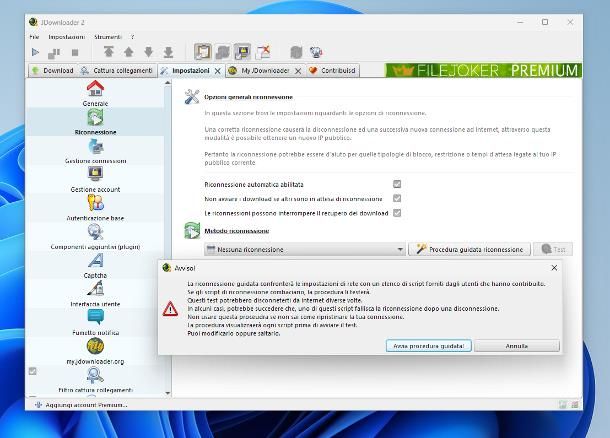Click the stop downloads square icon
Viewport: 610px width, 438px height.
pyautogui.click(x=75, y=52)
